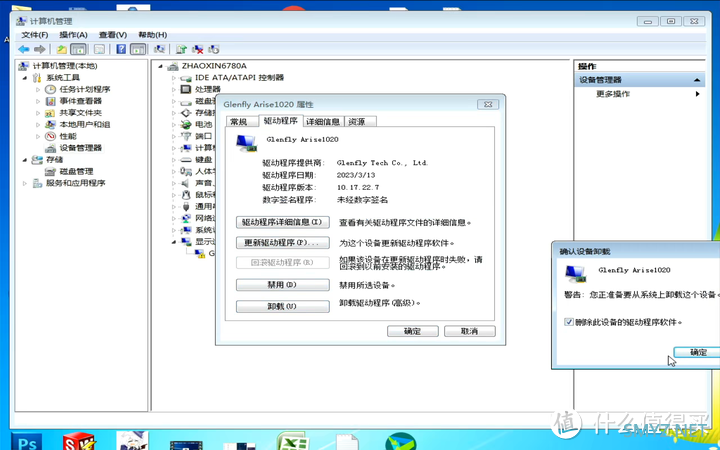
Task: Switch to the 资源 tab
Action: (x=360, y=121)
